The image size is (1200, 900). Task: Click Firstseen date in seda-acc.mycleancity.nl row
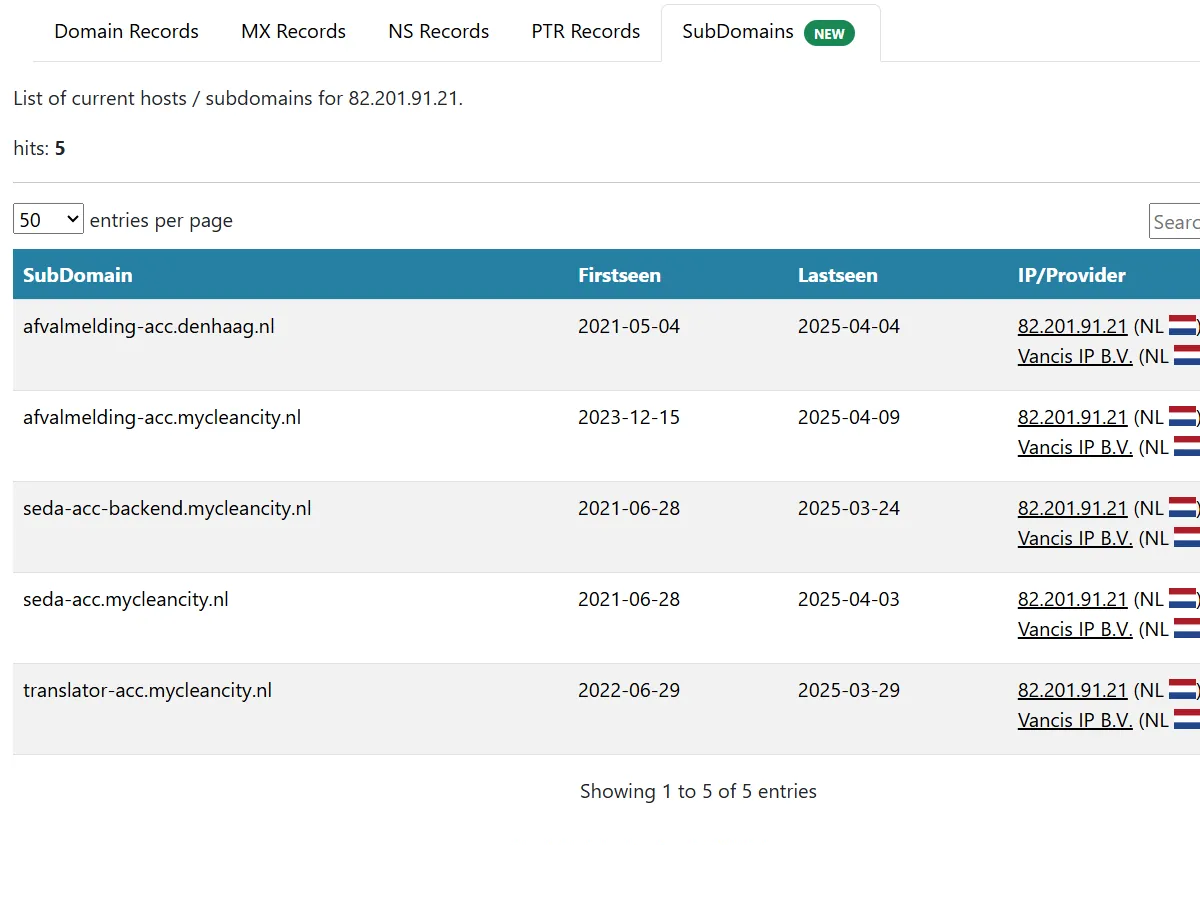click(x=629, y=599)
